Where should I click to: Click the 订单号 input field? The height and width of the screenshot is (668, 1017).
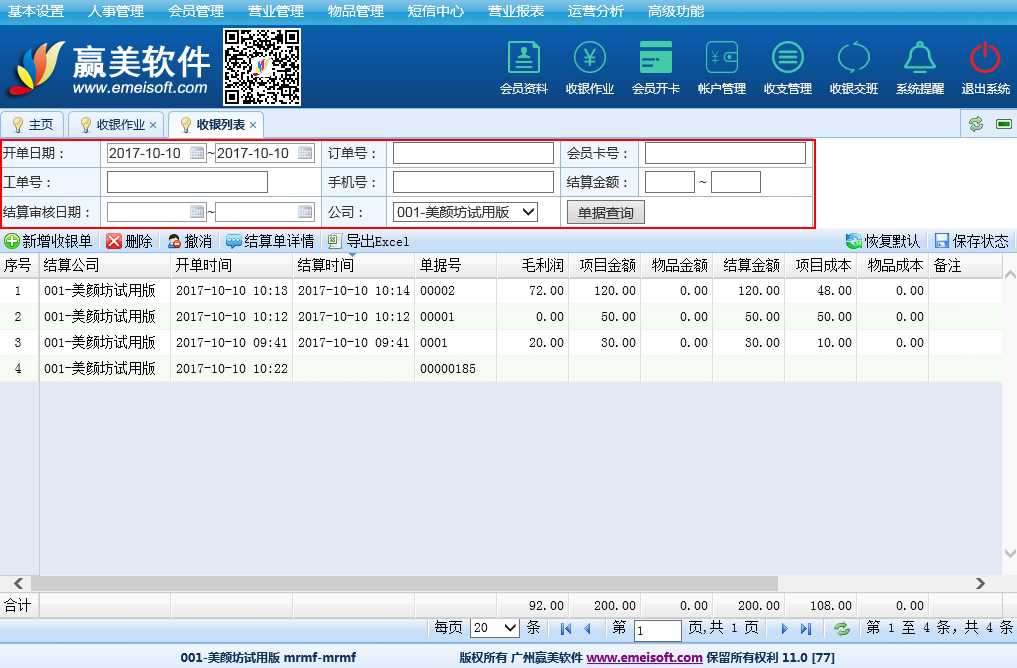(x=473, y=153)
